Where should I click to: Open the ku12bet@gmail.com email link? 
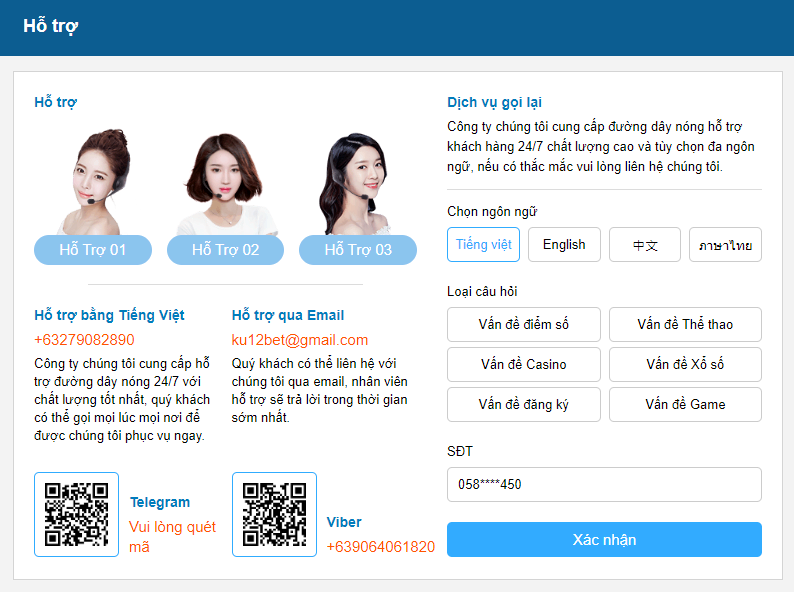coord(300,340)
